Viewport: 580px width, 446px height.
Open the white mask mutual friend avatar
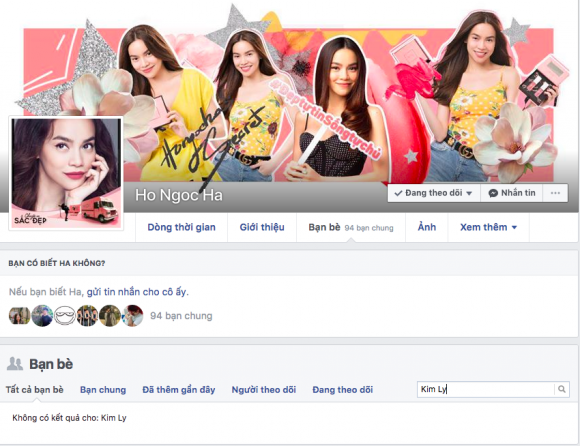[x=65, y=316]
